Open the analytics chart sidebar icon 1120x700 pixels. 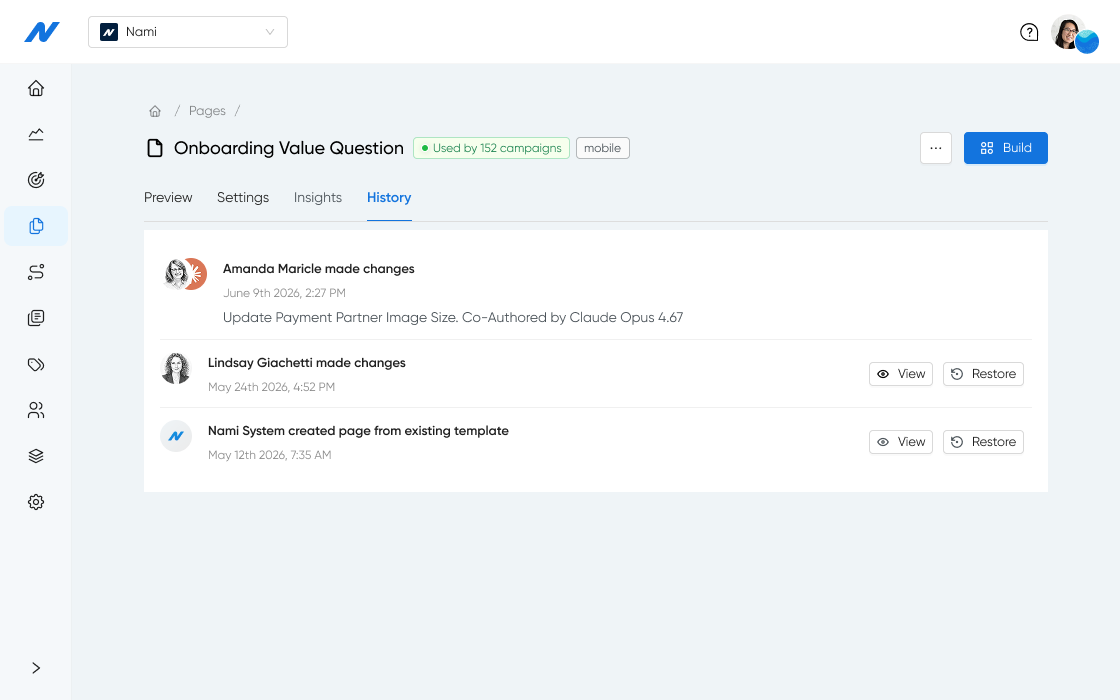(36, 134)
